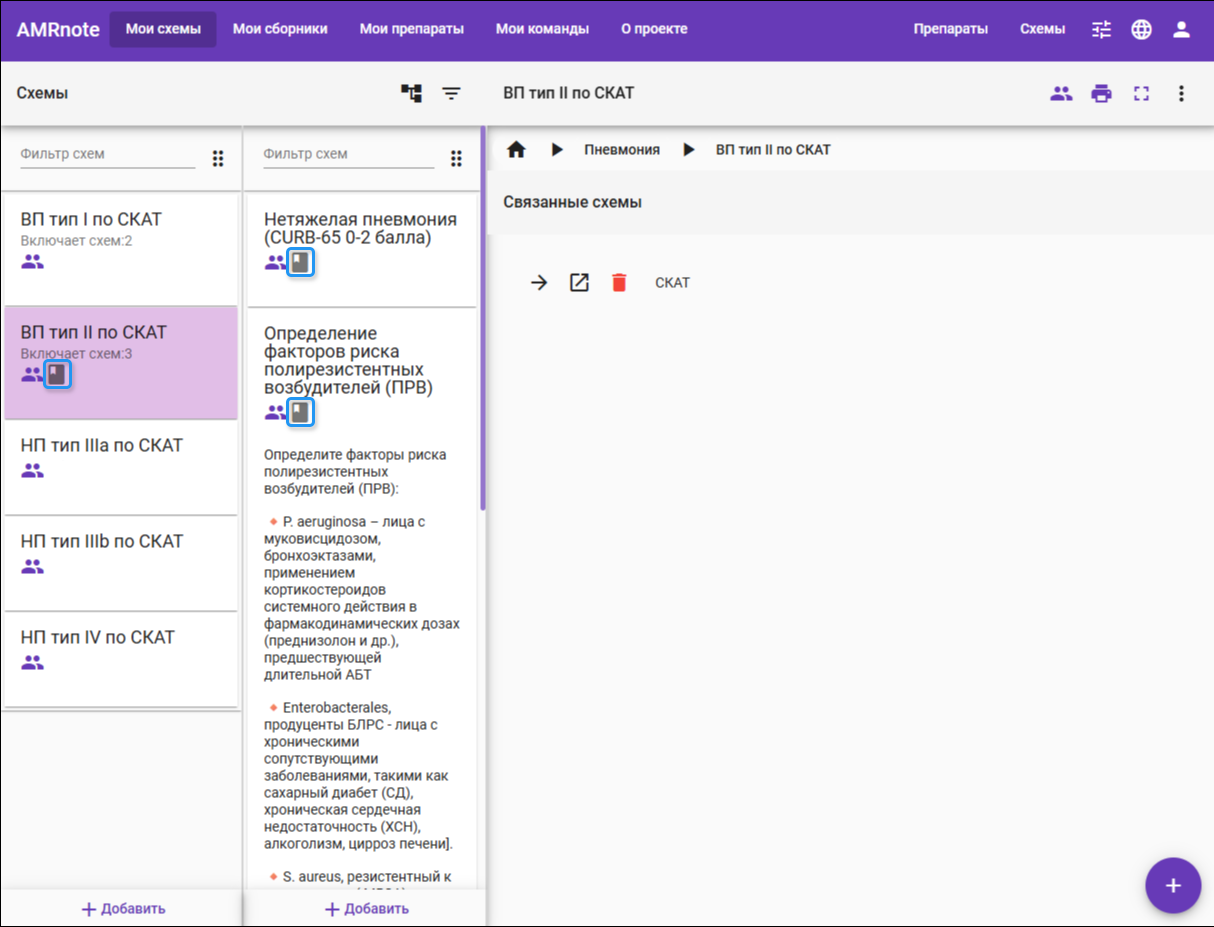Open the user account icon

[x=1181, y=29]
